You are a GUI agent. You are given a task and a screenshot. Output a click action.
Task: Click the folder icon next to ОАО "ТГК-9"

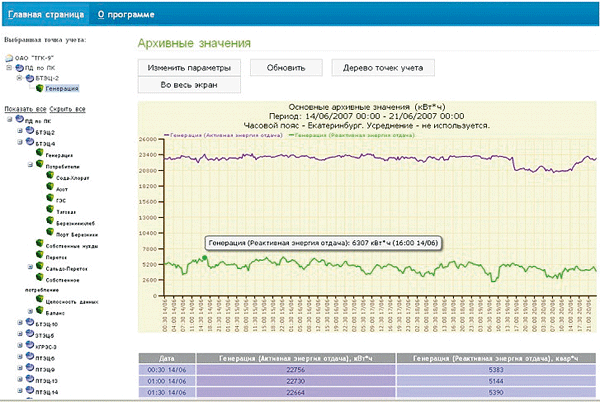click(x=9, y=58)
